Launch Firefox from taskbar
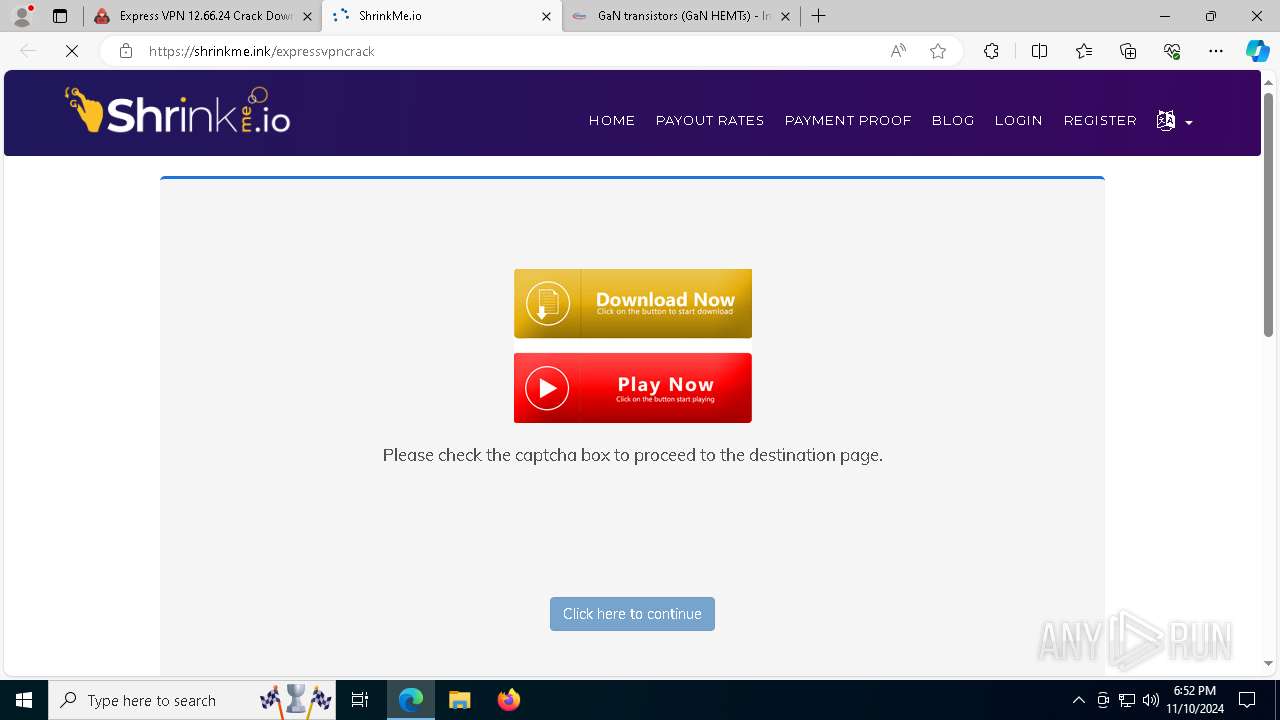Screen dimensions: 1280x720 [508, 700]
